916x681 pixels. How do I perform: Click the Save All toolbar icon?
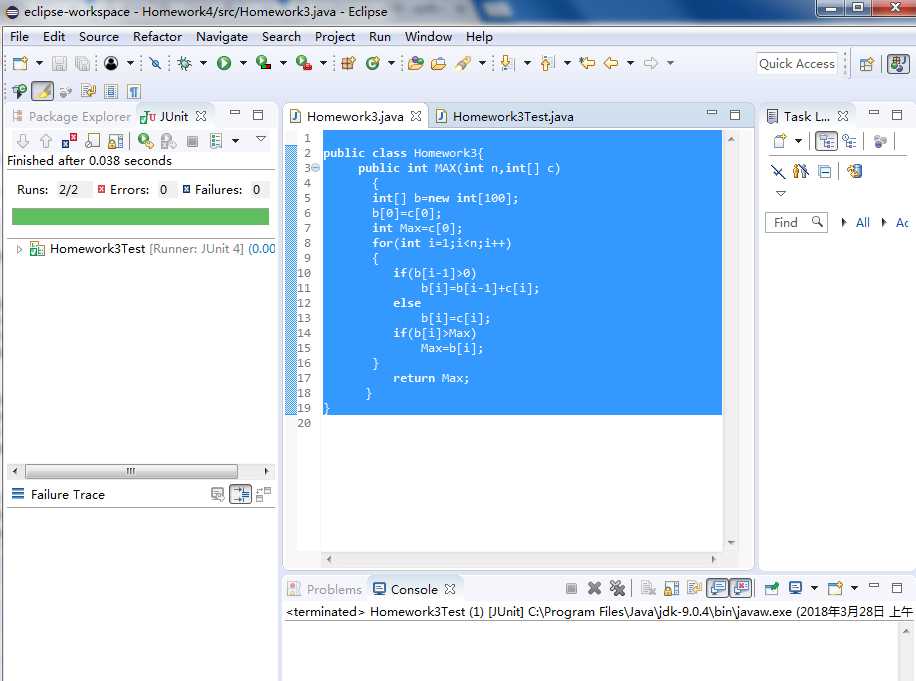tap(82, 63)
